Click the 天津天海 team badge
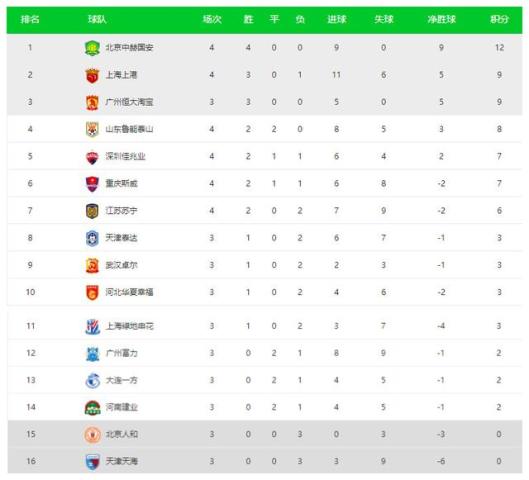The width and height of the screenshot is (529, 480). [92, 462]
